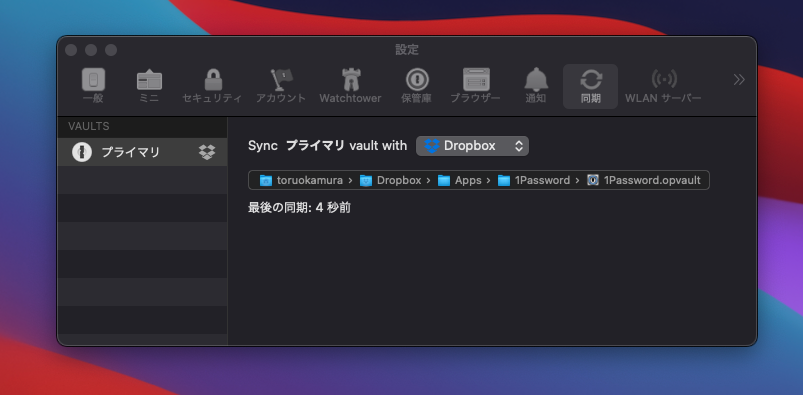Show more toolbar items via double chevron

click(738, 79)
